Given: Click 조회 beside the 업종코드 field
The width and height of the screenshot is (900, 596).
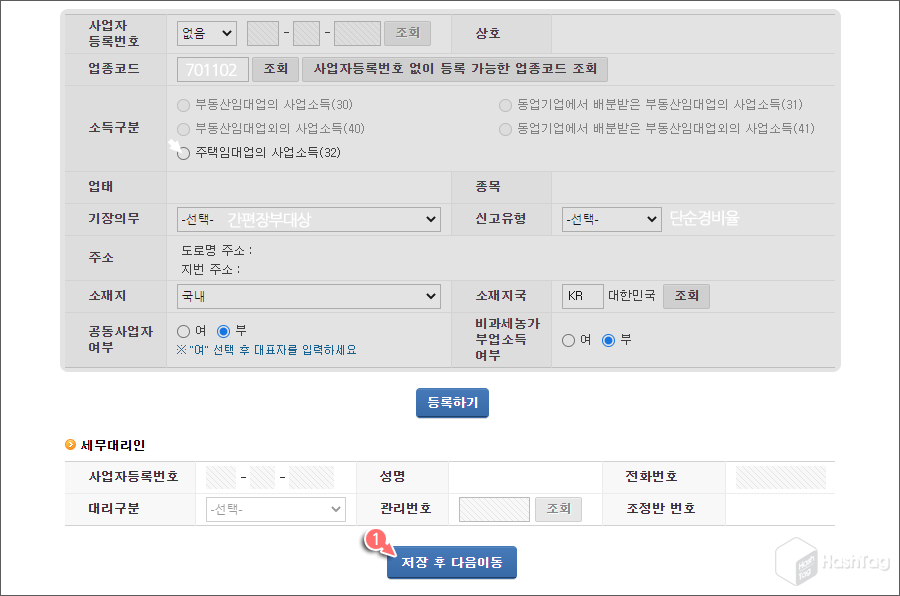Looking at the screenshot, I should 275,69.
